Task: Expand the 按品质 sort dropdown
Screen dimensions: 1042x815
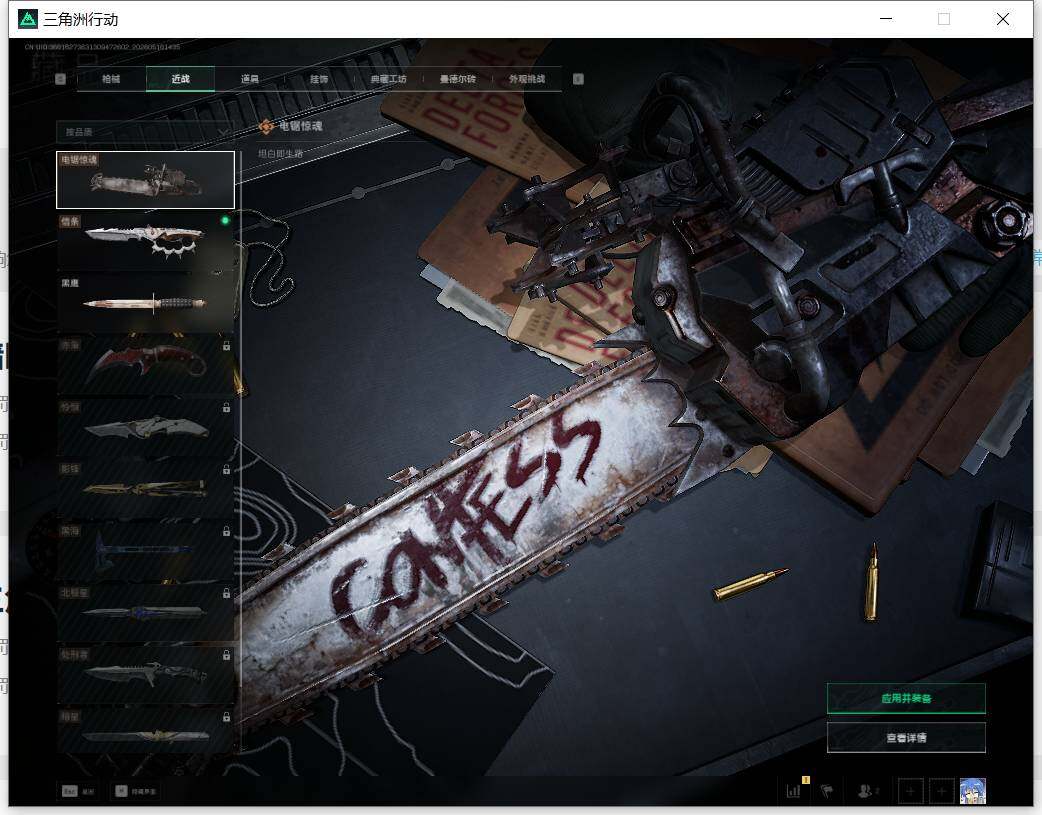Action: [145, 132]
